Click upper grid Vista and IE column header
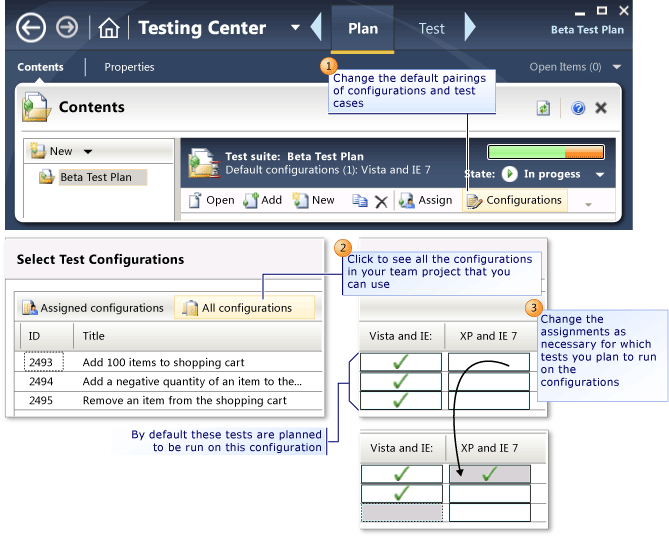 401,336
